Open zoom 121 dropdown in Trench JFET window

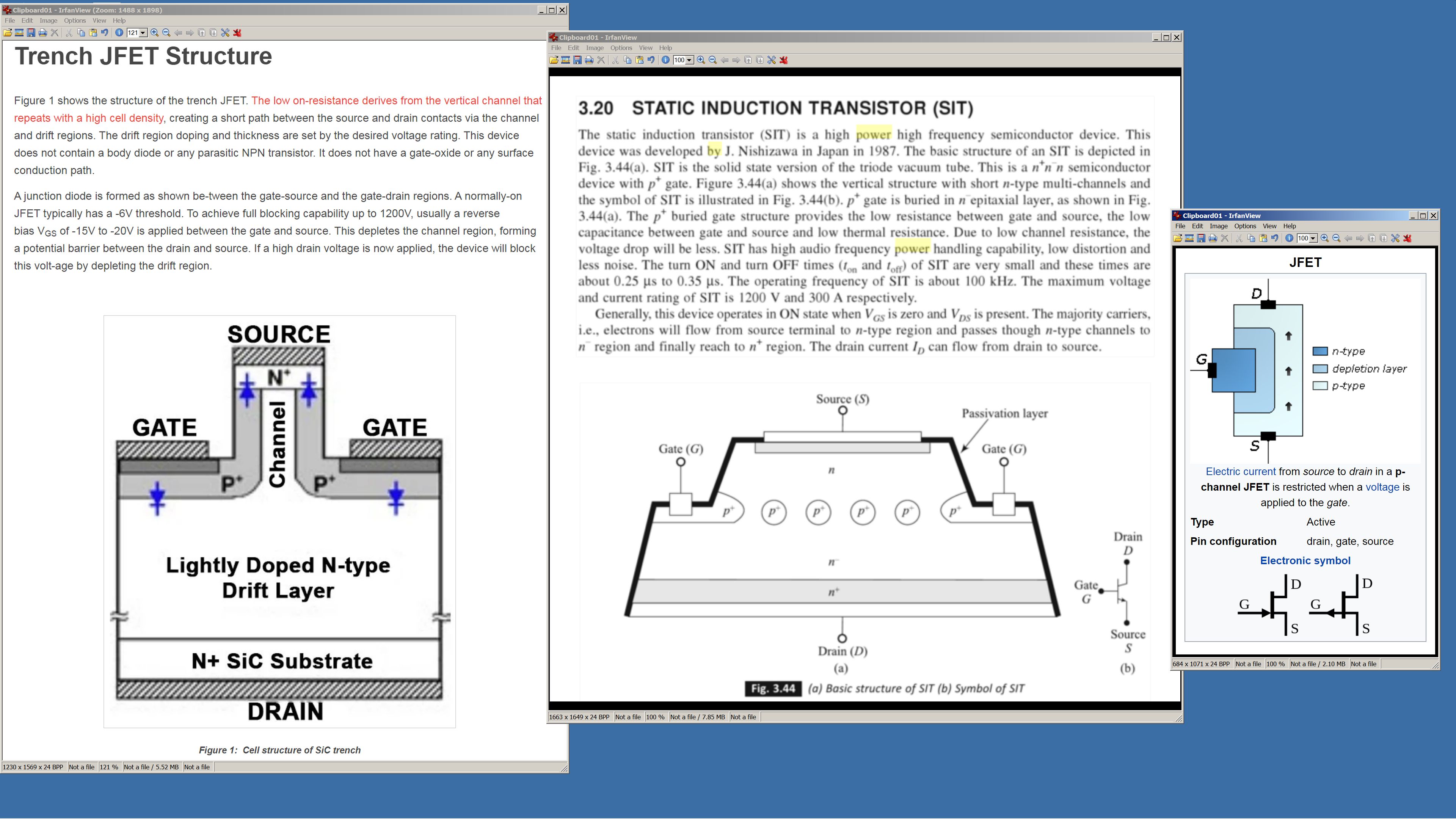[x=143, y=33]
